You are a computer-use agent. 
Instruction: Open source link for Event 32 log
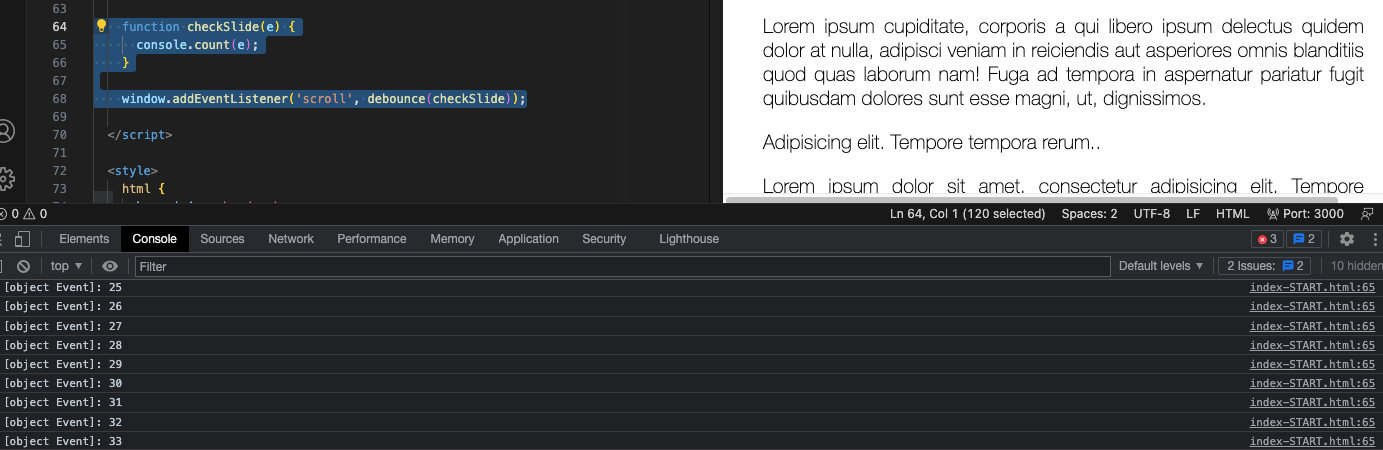[1312, 422]
